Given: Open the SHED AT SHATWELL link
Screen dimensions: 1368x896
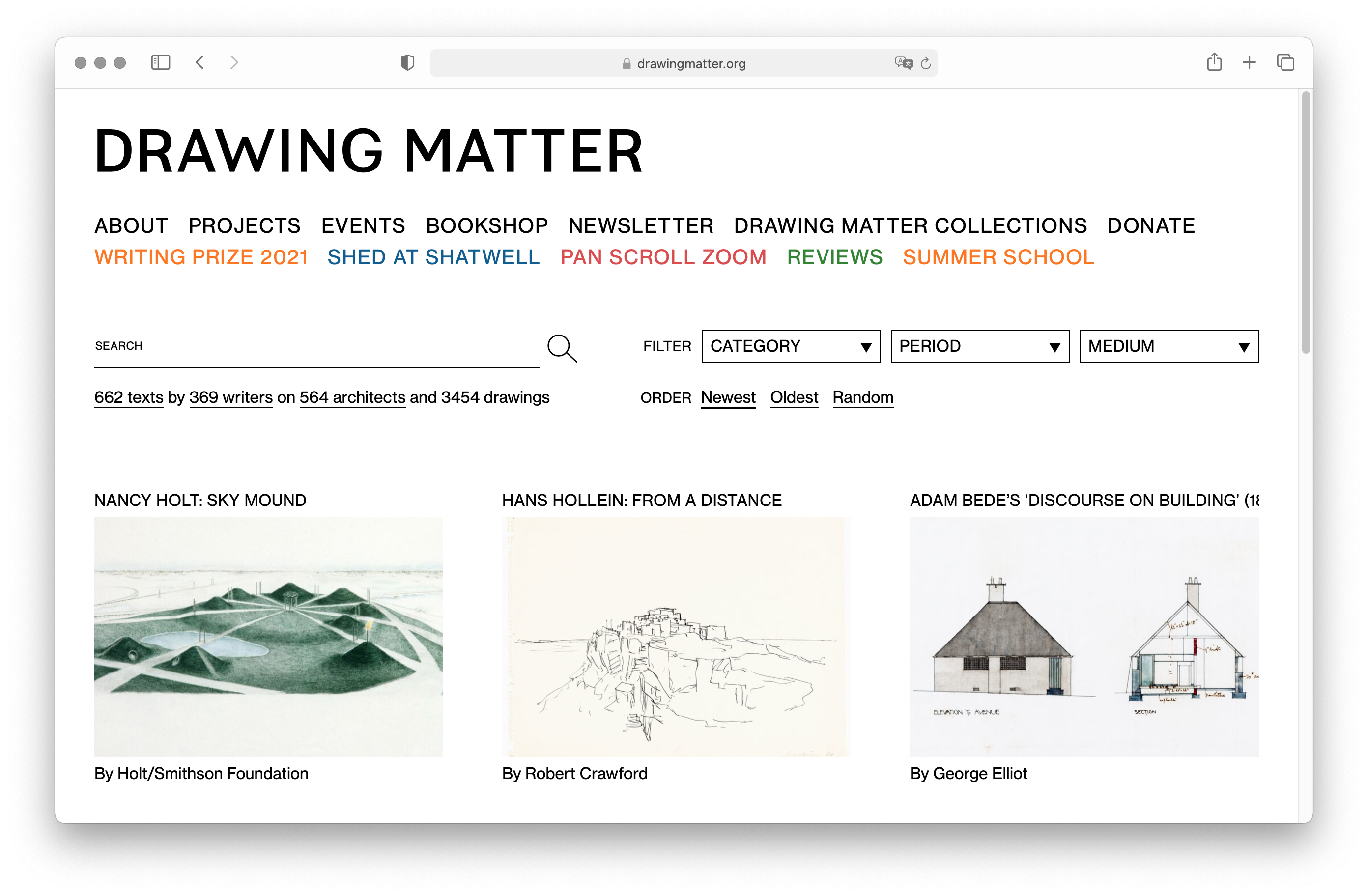Looking at the screenshot, I should click(x=433, y=257).
